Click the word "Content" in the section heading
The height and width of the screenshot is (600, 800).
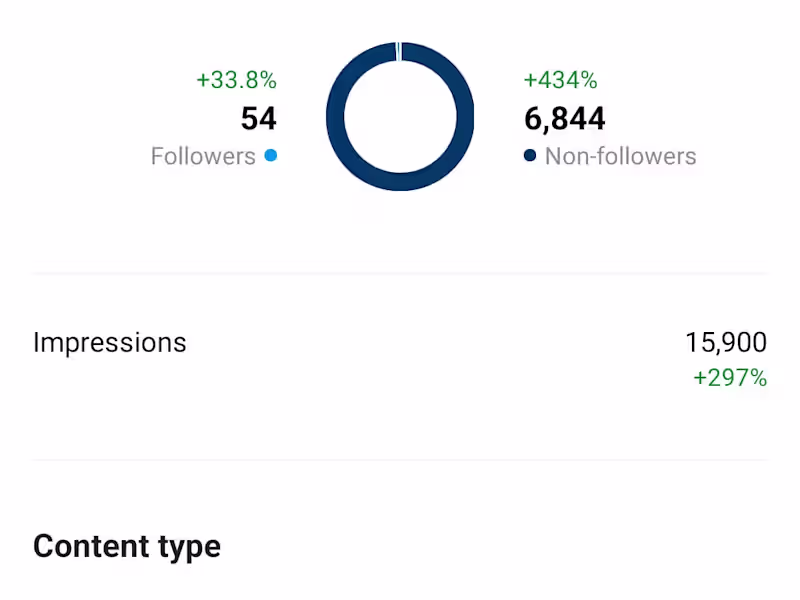pyautogui.click(x=91, y=547)
